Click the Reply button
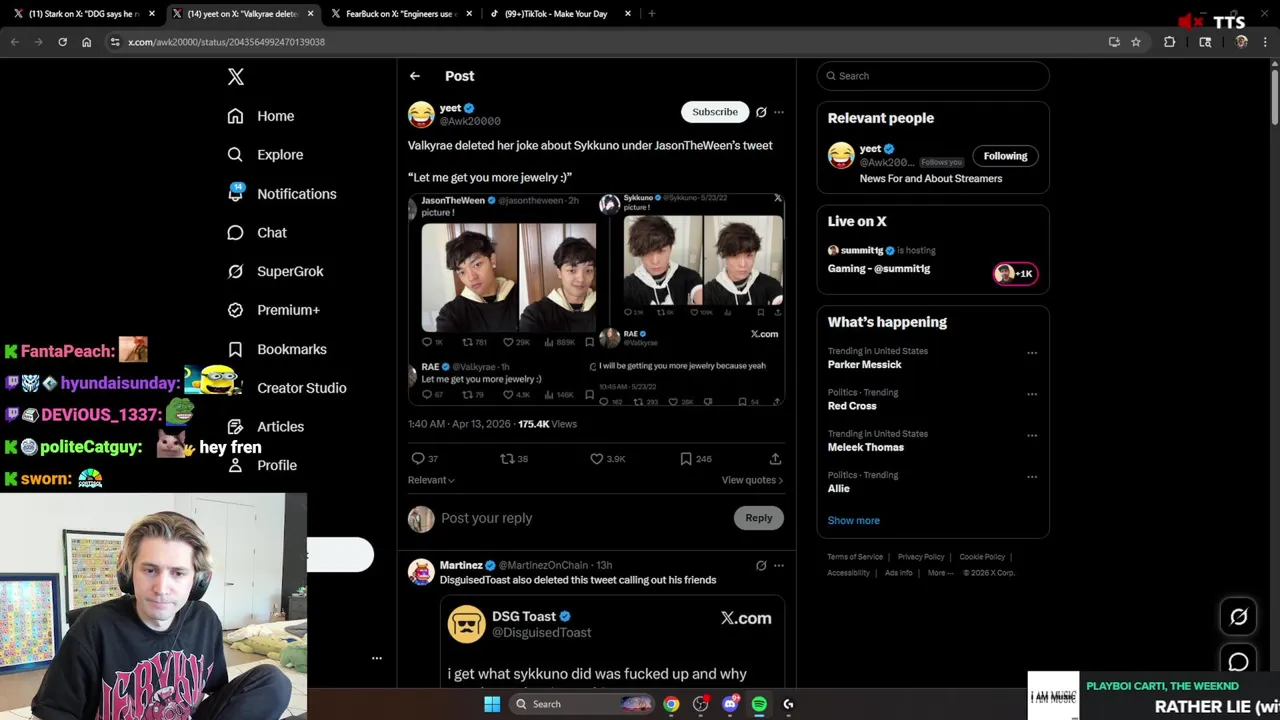 [759, 518]
